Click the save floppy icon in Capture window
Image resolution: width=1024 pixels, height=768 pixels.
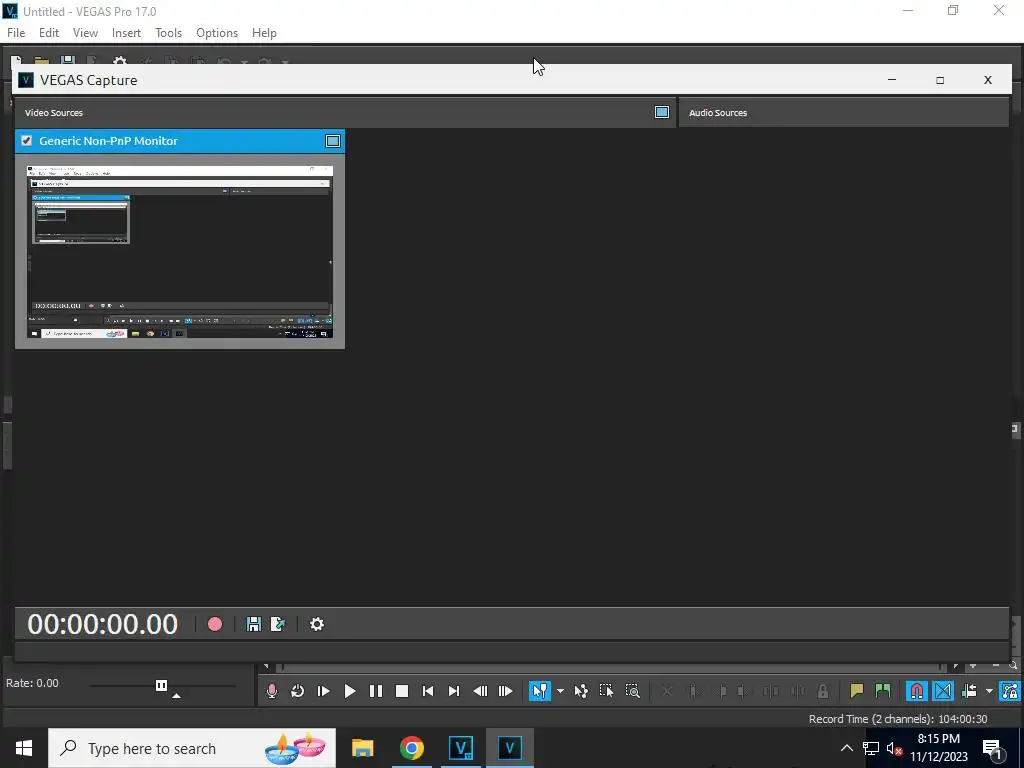tap(253, 624)
